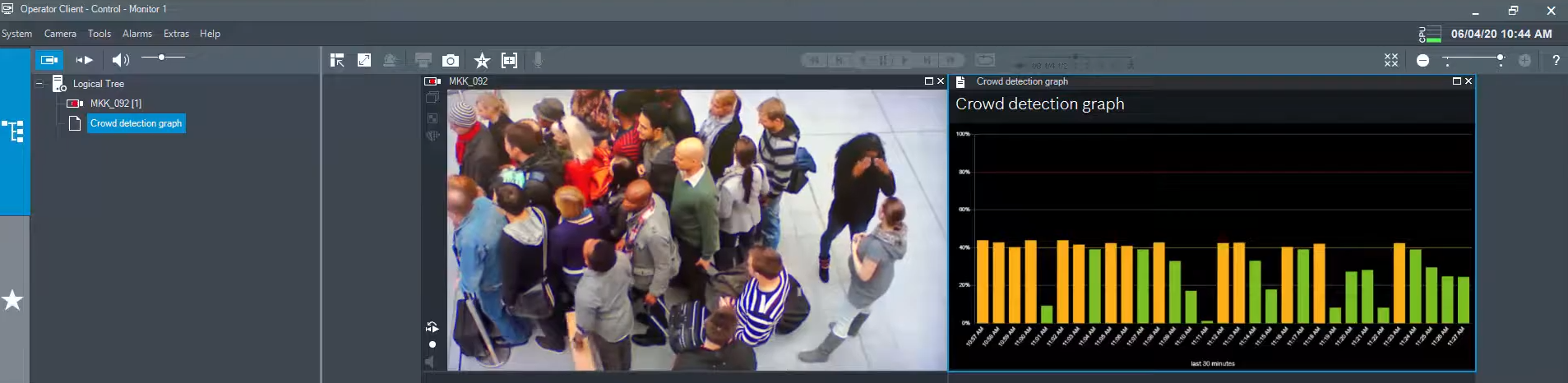The width and height of the screenshot is (1568, 383).
Task: Click the 'last 30 minutes' chart label
Action: [x=1213, y=363]
